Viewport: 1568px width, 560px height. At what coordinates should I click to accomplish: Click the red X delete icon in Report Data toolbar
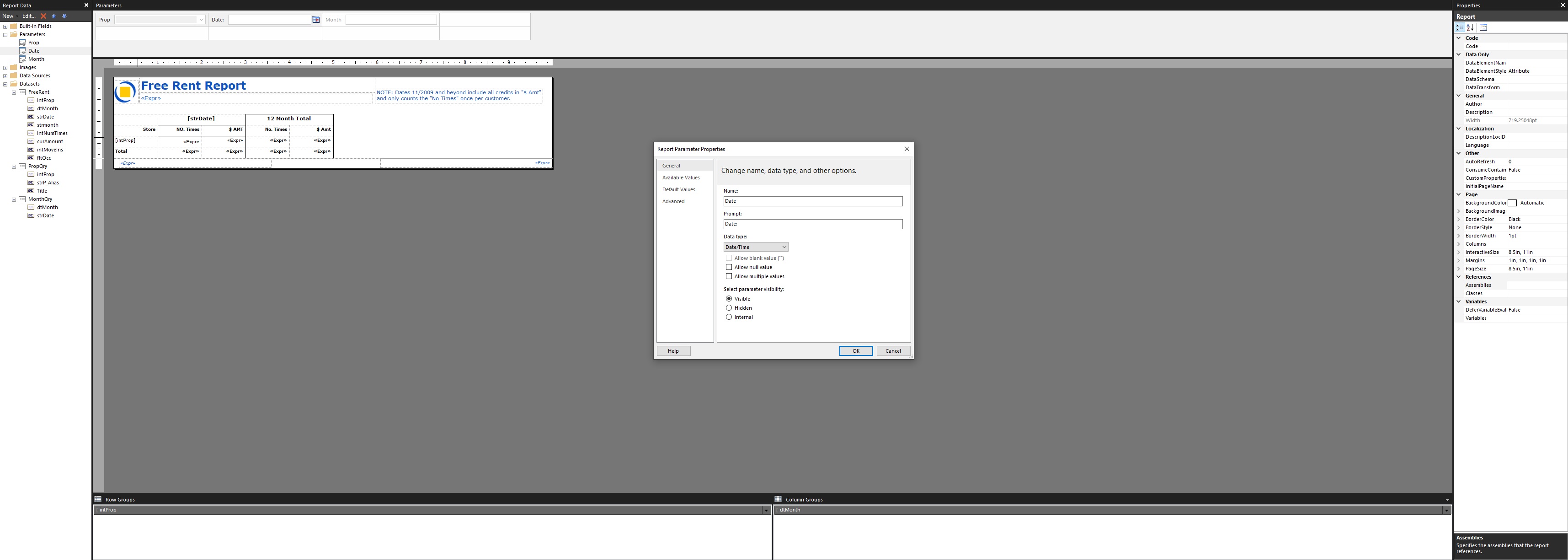pyautogui.click(x=43, y=16)
